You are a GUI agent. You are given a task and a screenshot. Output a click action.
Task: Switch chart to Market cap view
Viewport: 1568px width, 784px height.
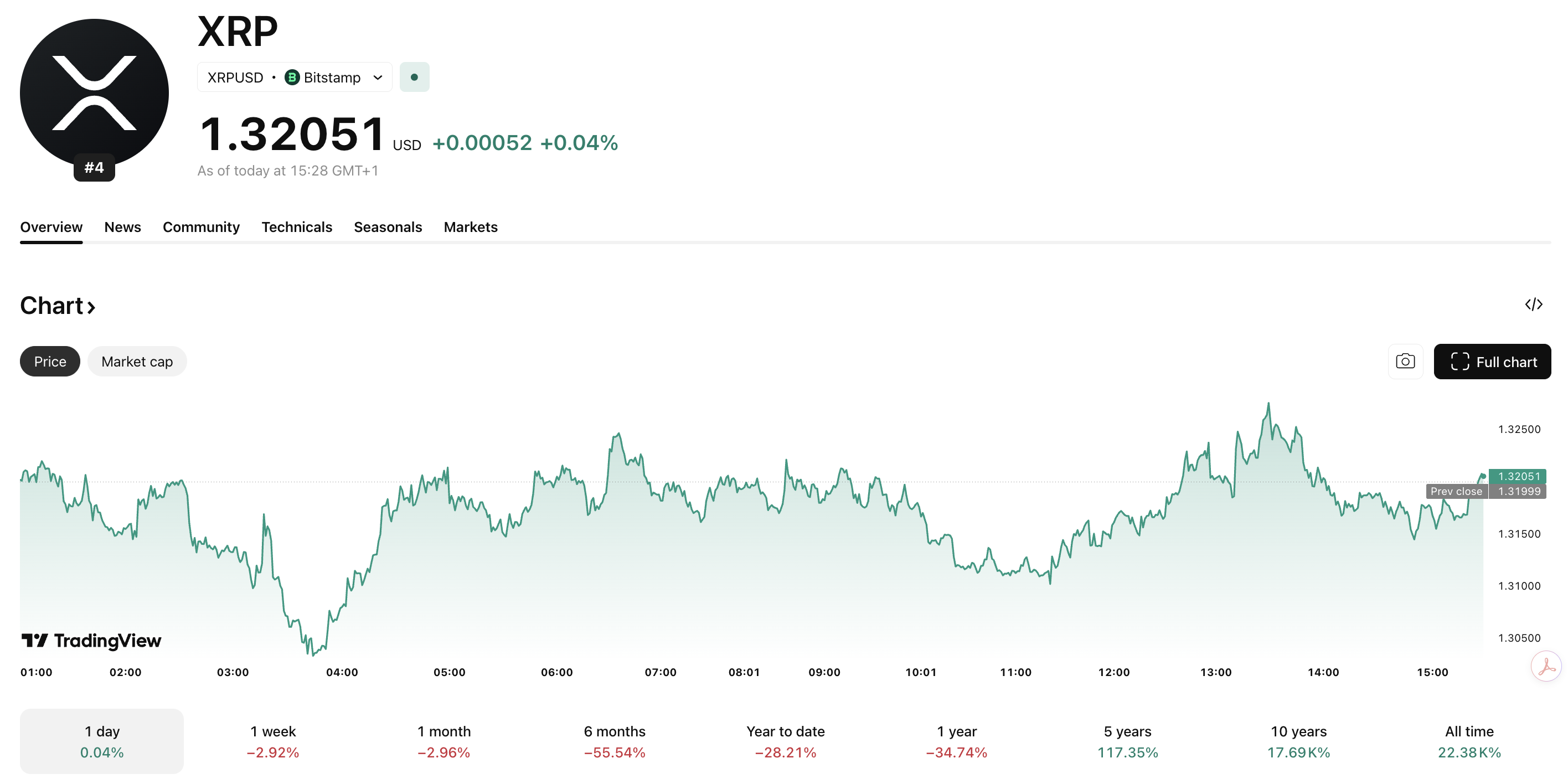point(137,361)
